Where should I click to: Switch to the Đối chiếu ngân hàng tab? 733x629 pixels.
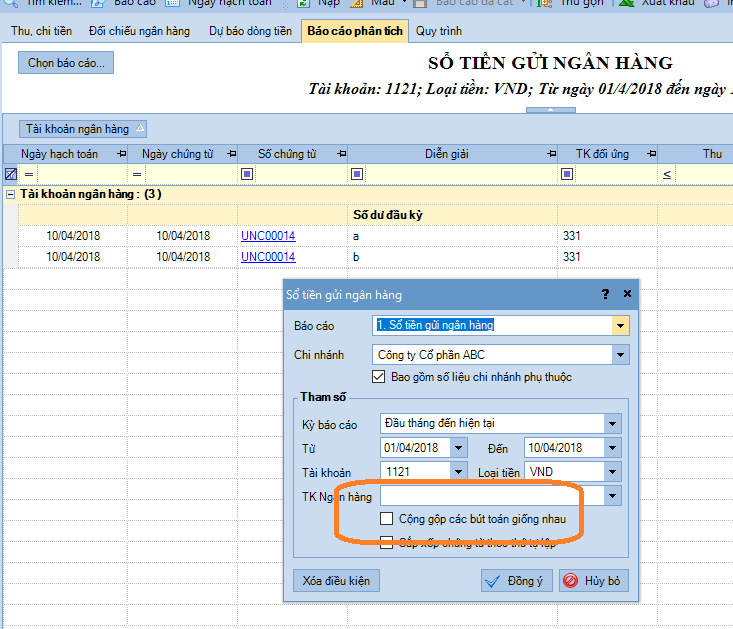pyautogui.click(x=139, y=31)
